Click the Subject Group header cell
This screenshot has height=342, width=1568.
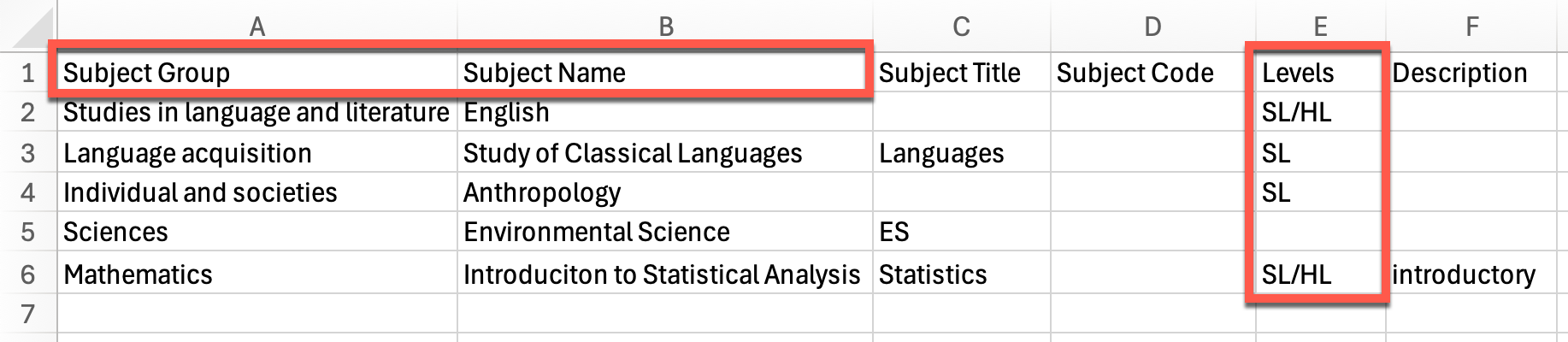(x=257, y=73)
